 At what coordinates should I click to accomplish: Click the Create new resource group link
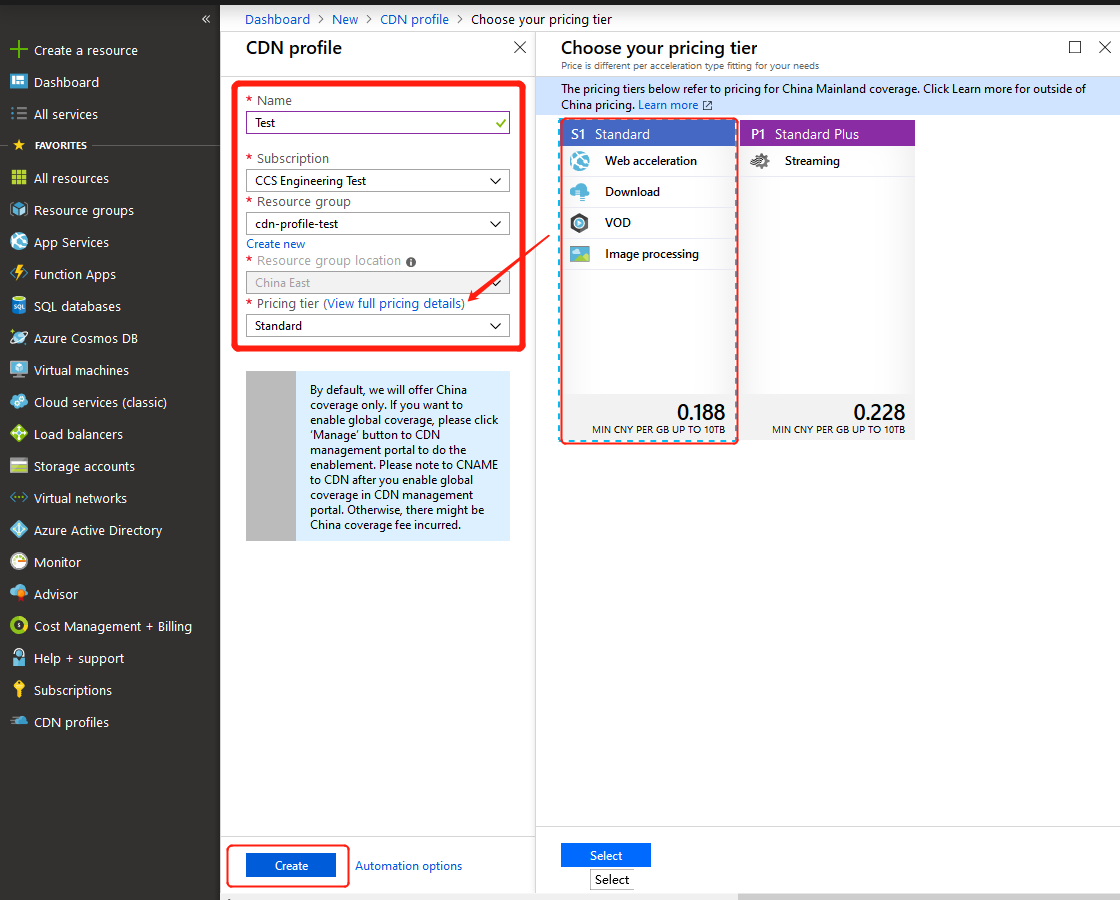pyautogui.click(x=276, y=244)
